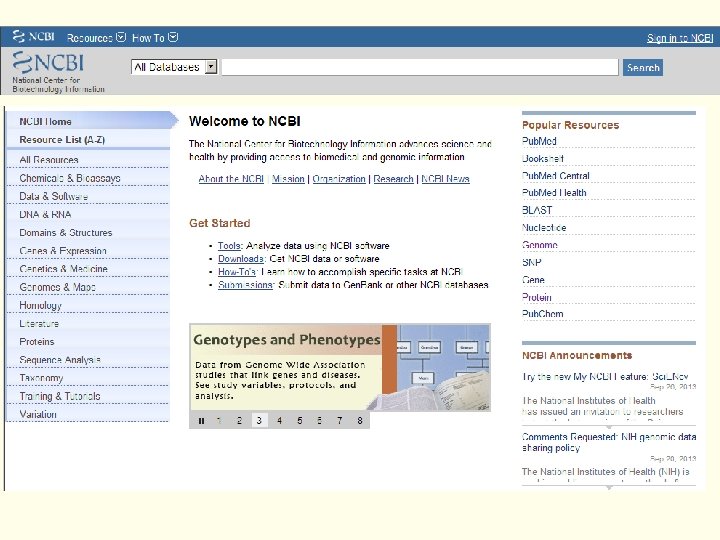Click the Search button

(642, 68)
